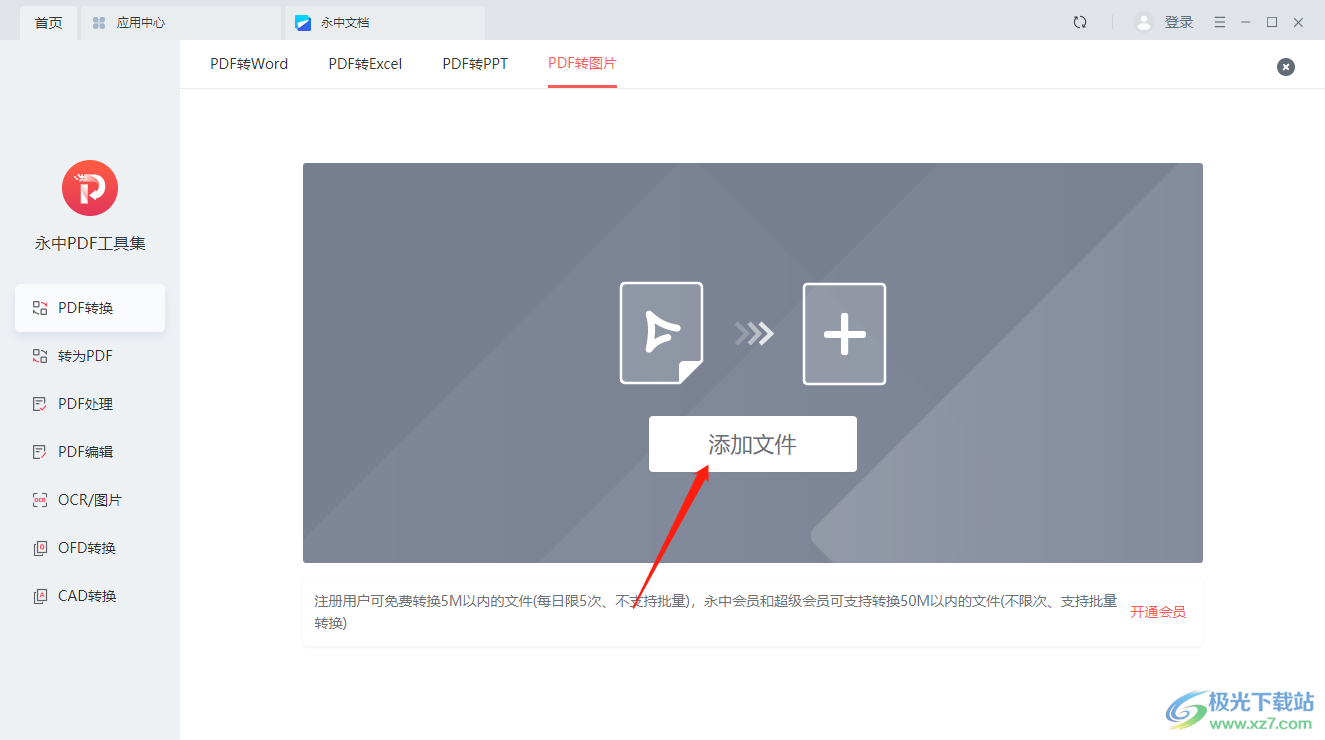This screenshot has width=1325, height=740.
Task: Select OCR/图片 in the sidebar
Action: [x=90, y=500]
